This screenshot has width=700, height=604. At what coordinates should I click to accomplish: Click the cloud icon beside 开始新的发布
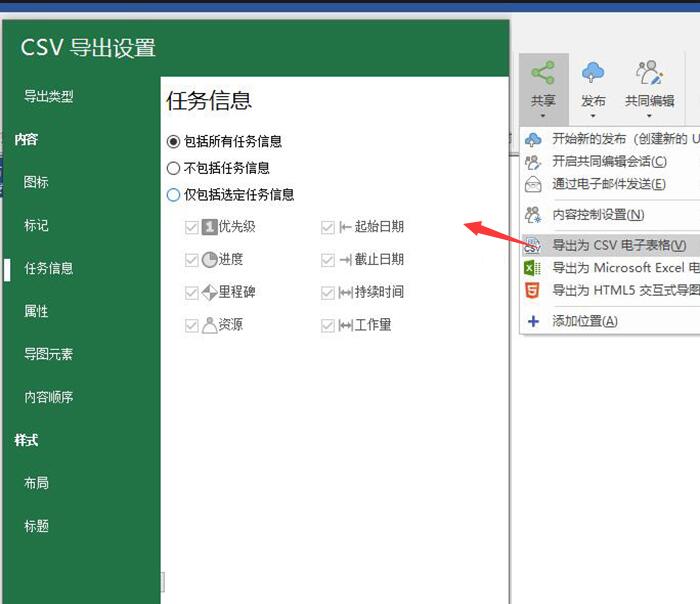coord(533,139)
